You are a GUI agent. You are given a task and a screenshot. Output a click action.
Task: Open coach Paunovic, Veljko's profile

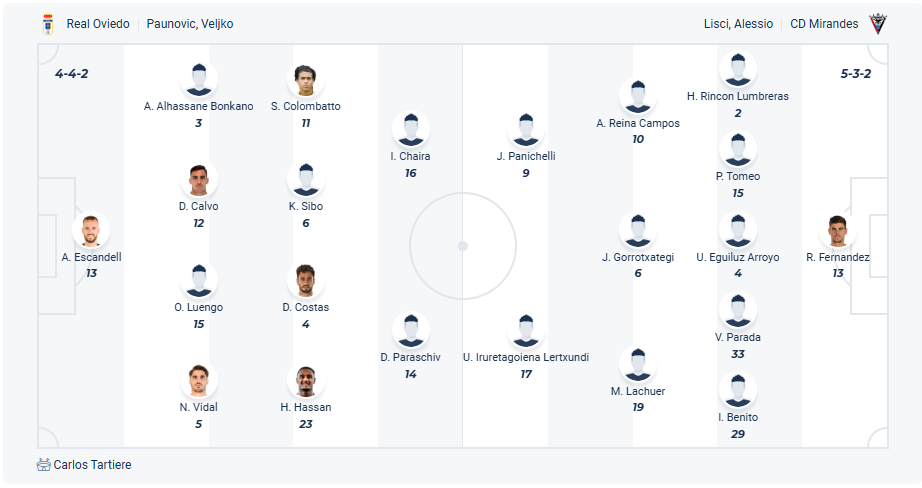click(x=190, y=24)
